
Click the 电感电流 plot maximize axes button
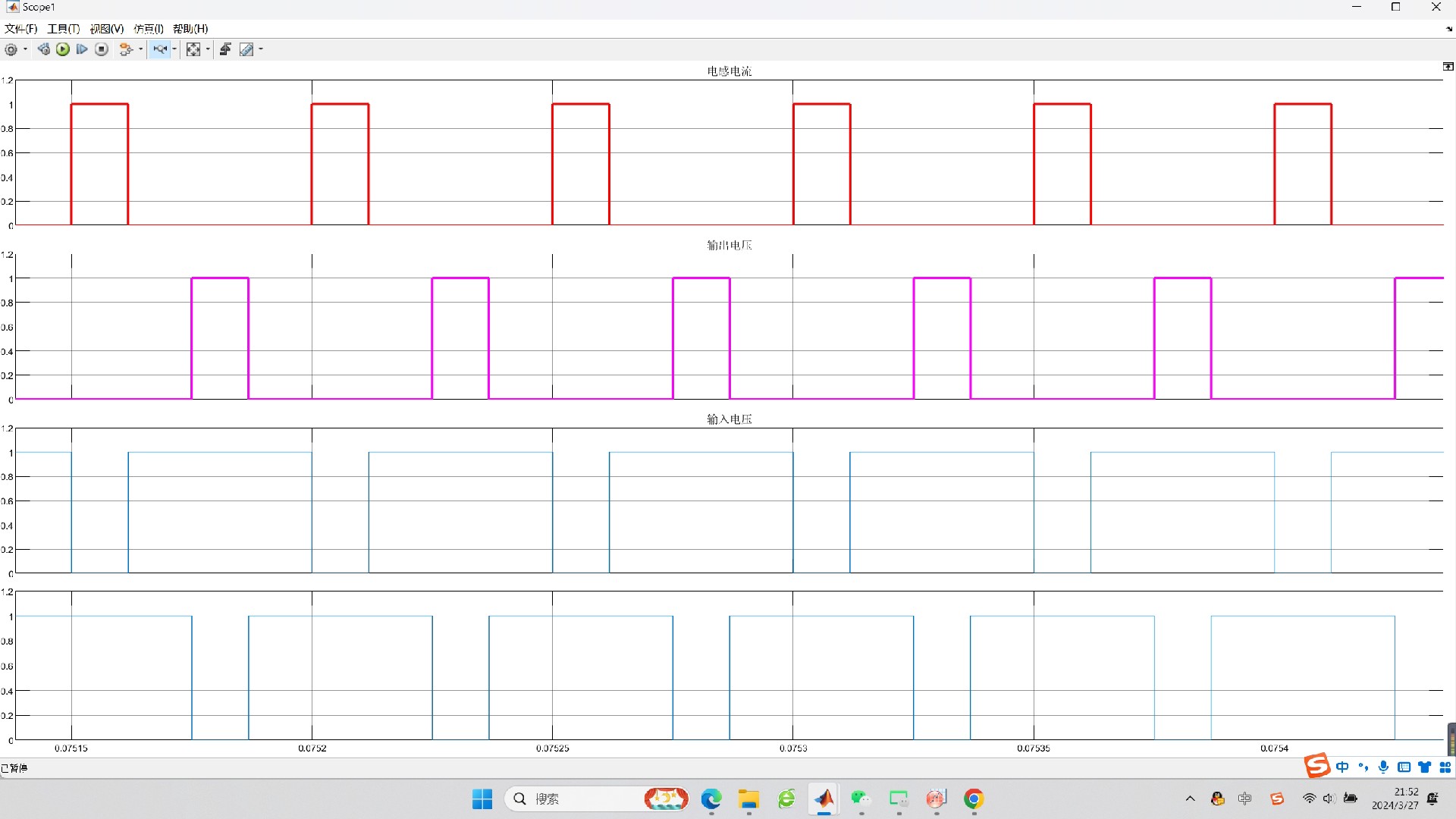[1448, 67]
